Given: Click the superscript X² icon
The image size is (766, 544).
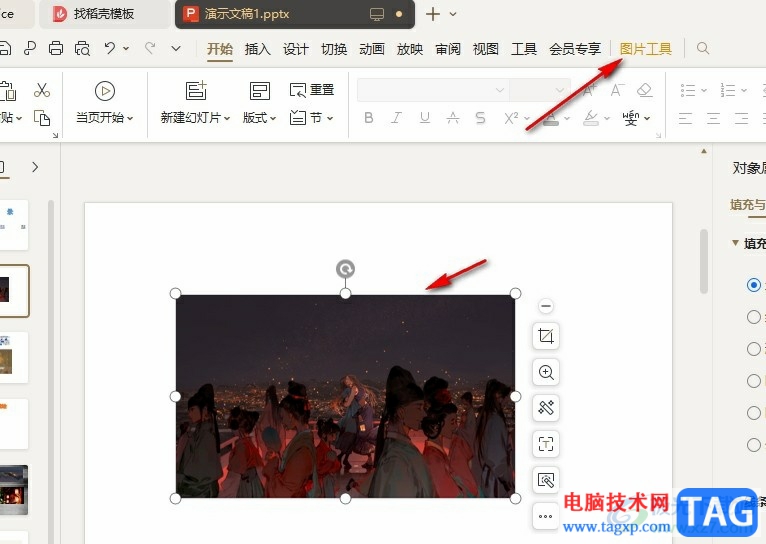Looking at the screenshot, I should 511,118.
